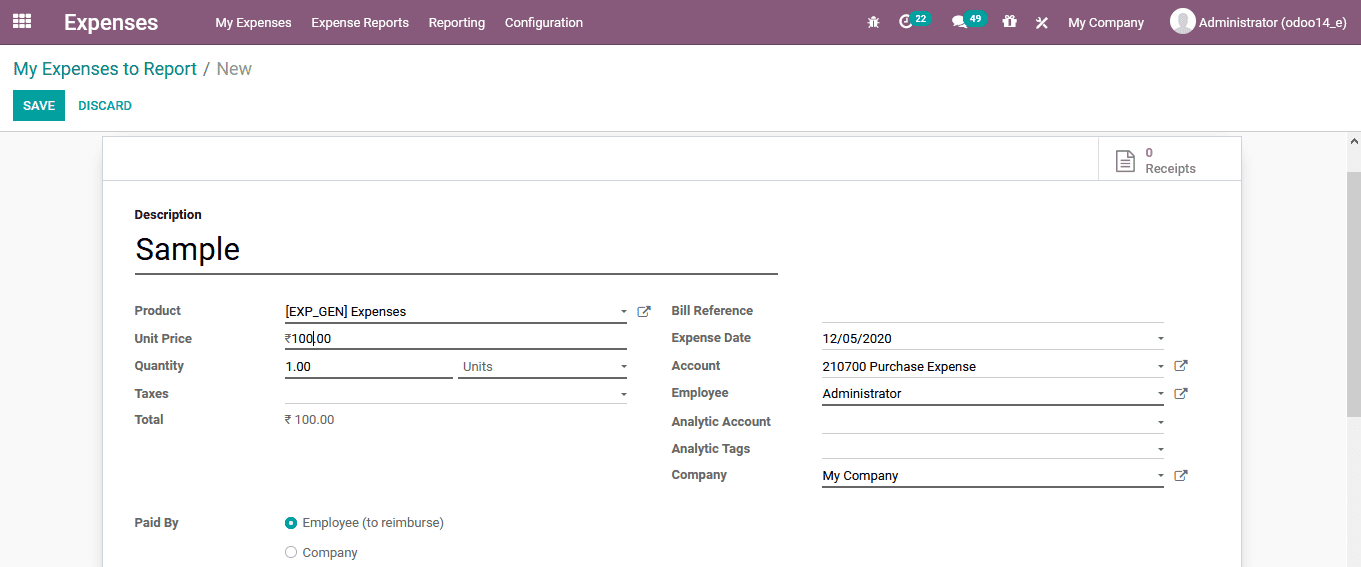The image size is (1361, 567).
Task: Open Administrator (odoo14_e) user menu
Action: pyautogui.click(x=1259, y=22)
